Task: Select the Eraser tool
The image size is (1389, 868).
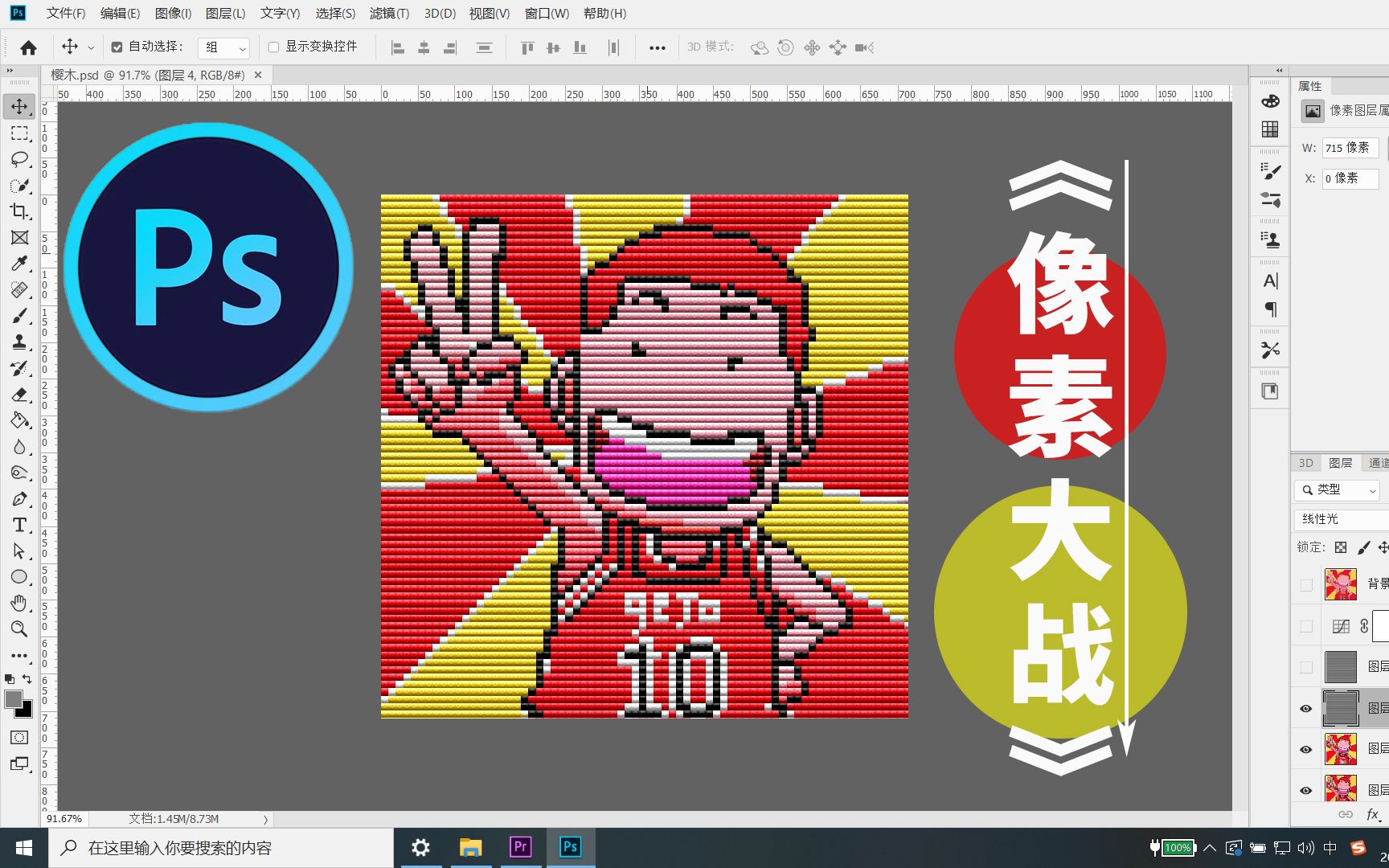Action: [x=19, y=395]
